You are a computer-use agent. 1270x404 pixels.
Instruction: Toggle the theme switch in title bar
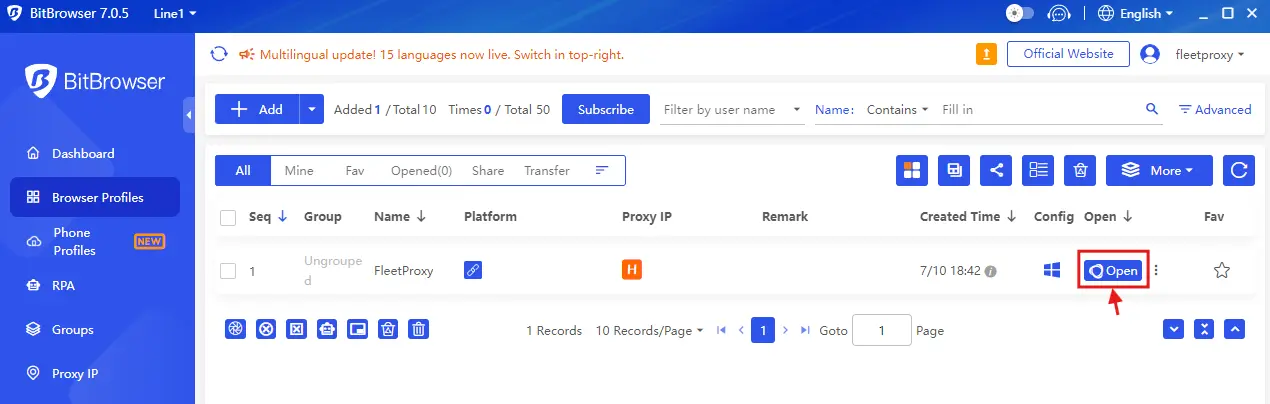pos(1019,14)
